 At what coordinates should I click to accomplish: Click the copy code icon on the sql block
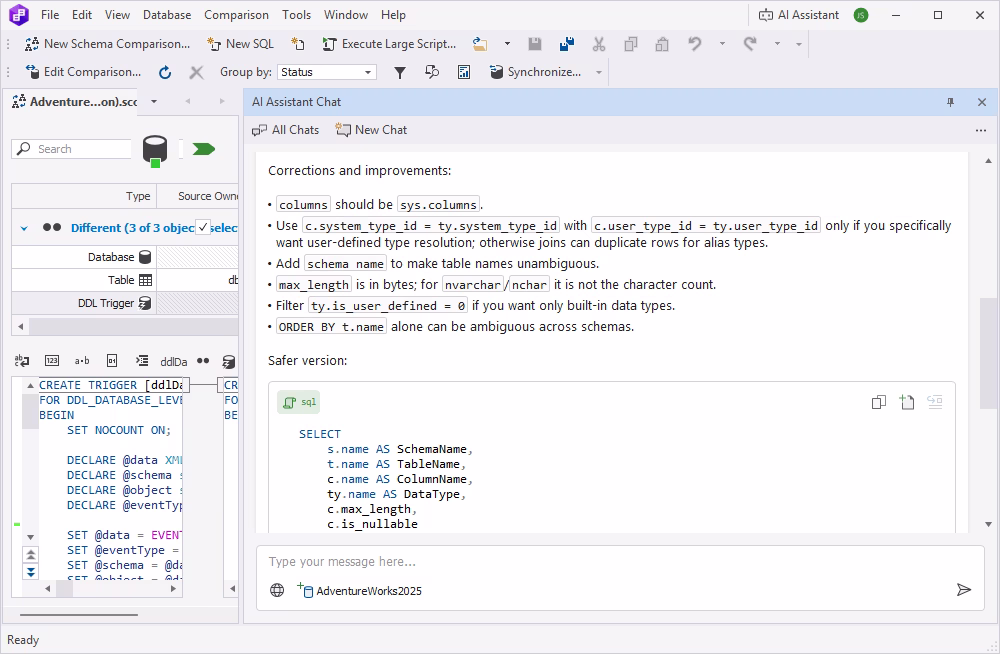(x=879, y=402)
